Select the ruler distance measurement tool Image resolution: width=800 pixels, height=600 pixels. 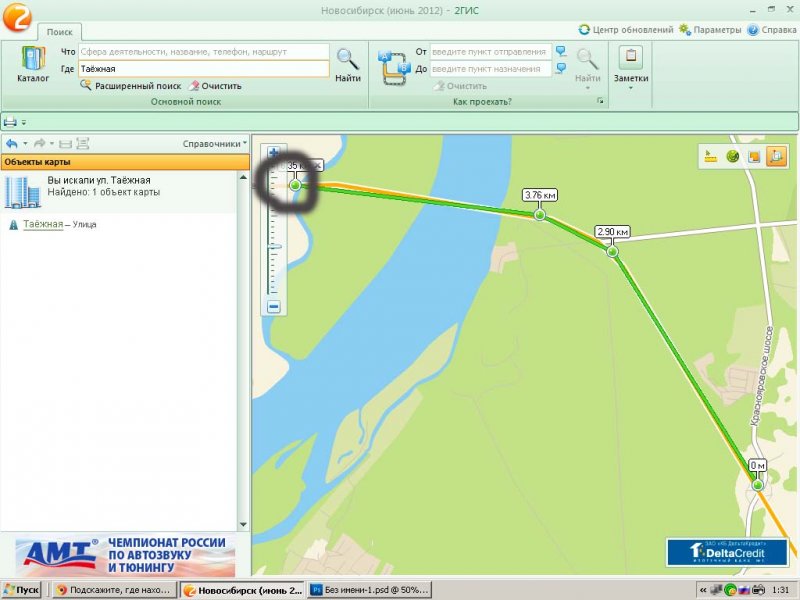coord(711,156)
